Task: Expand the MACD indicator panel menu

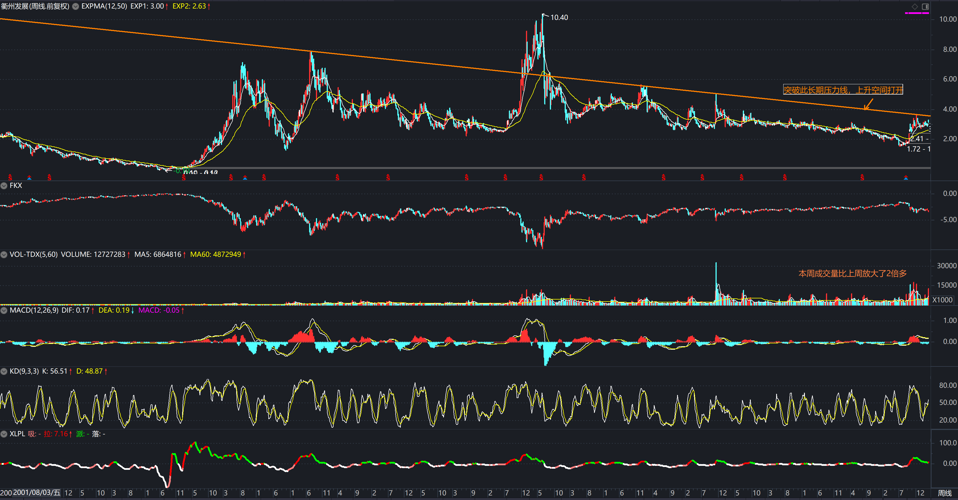Action: 5,311
